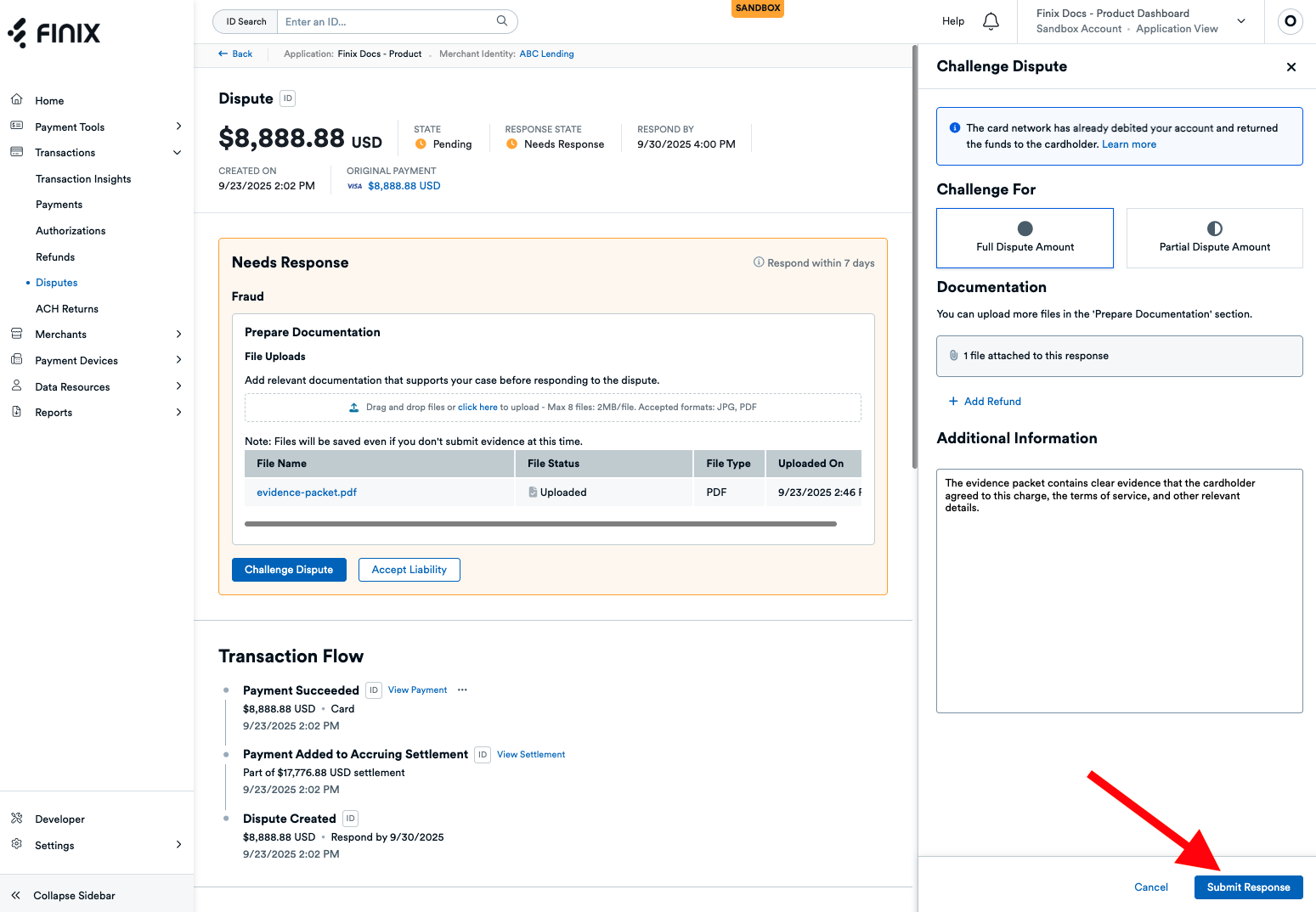Select Partial Dispute Amount option

pos(1214,238)
